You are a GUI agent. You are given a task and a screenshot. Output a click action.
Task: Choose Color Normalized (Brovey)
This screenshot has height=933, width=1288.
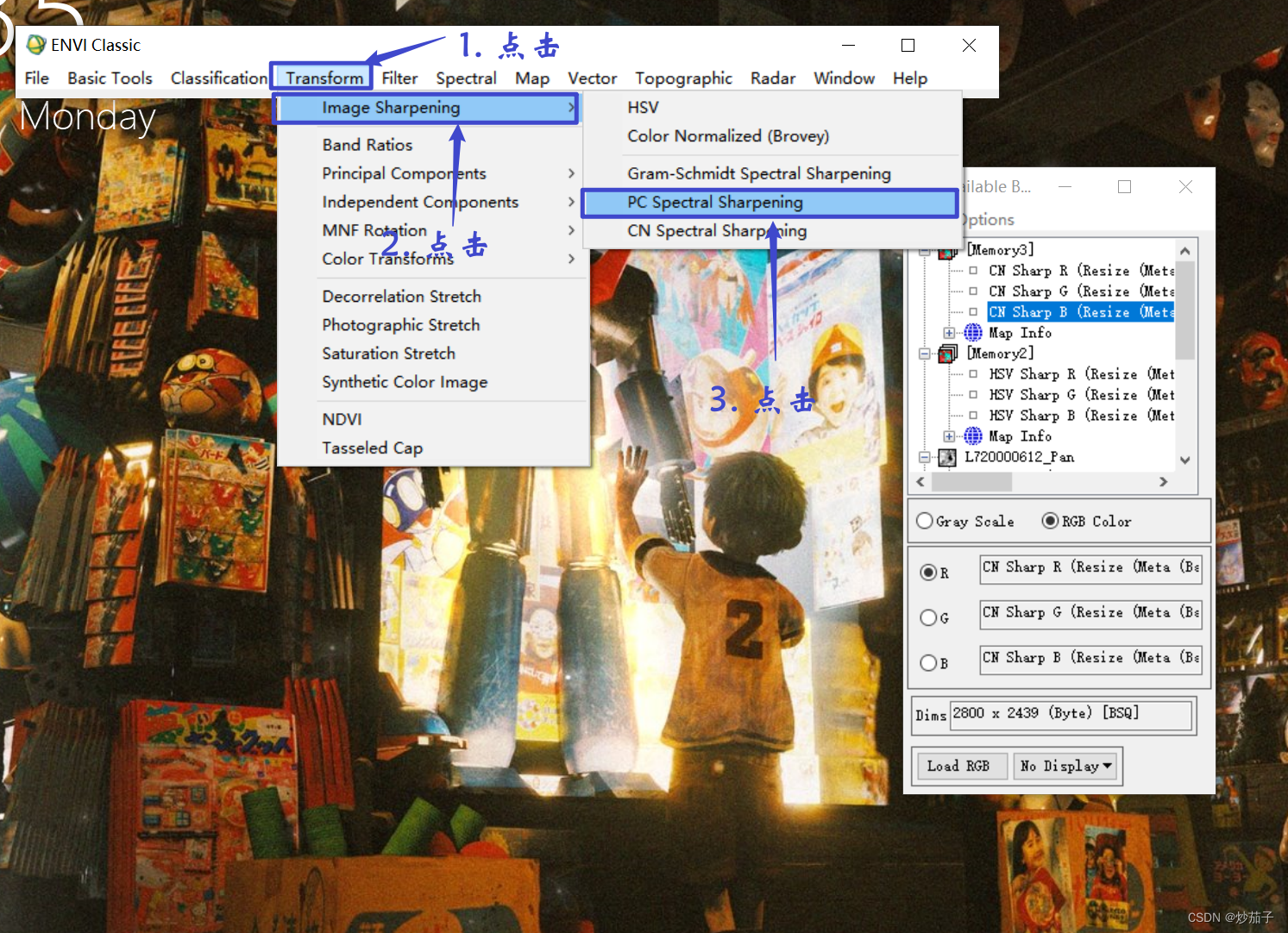click(x=728, y=136)
